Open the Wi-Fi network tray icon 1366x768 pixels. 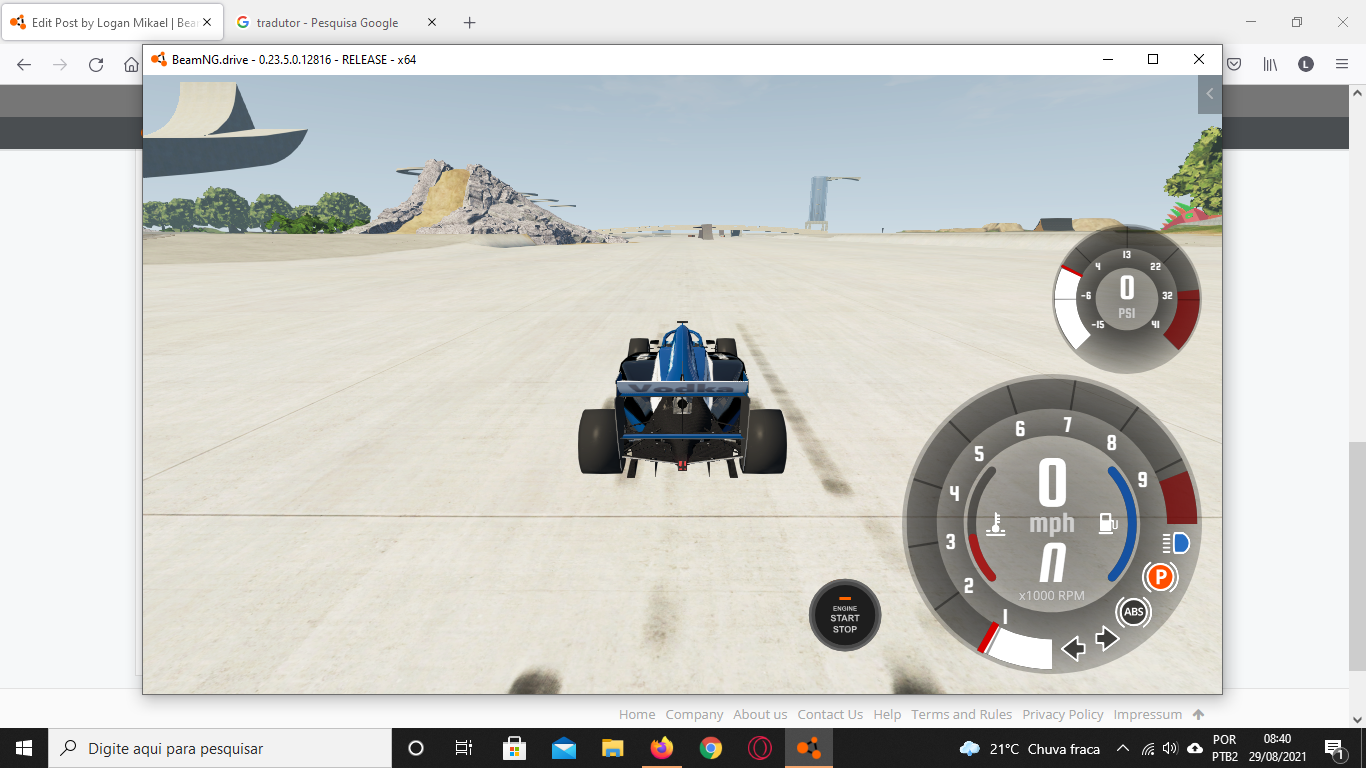pos(1148,748)
